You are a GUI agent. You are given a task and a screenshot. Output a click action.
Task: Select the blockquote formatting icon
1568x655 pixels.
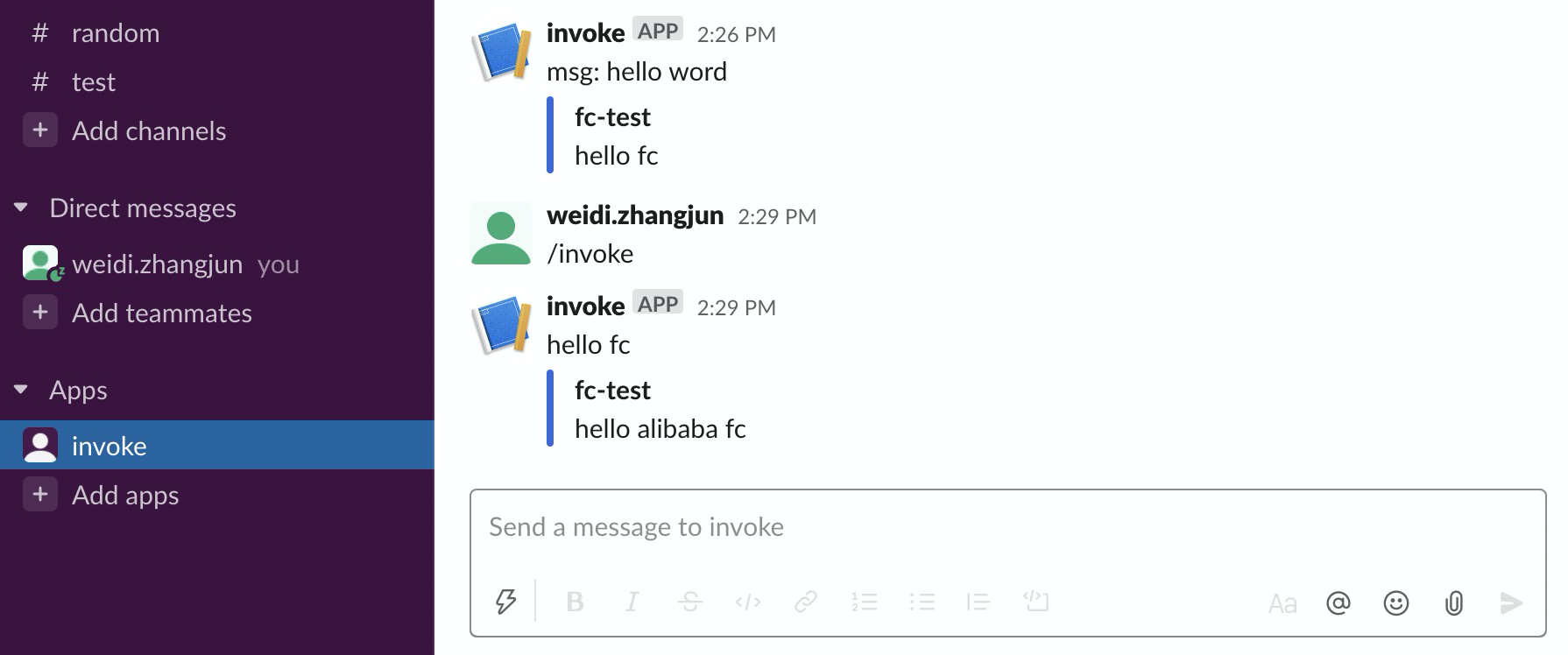pyautogui.click(x=979, y=602)
